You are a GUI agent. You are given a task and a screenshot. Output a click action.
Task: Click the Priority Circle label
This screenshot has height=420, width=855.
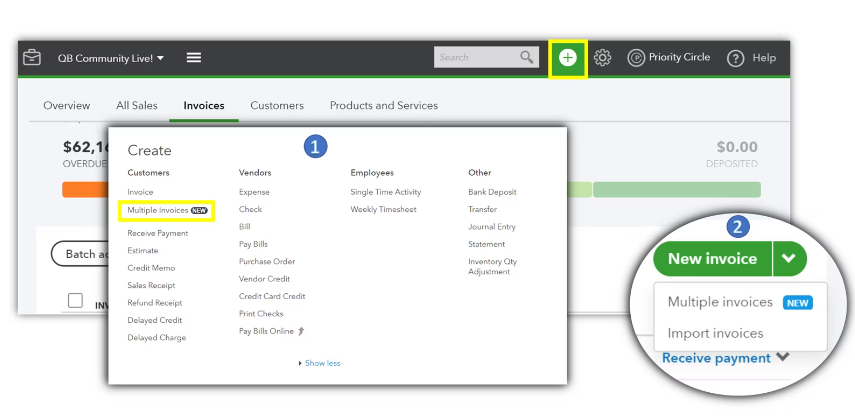tap(679, 57)
